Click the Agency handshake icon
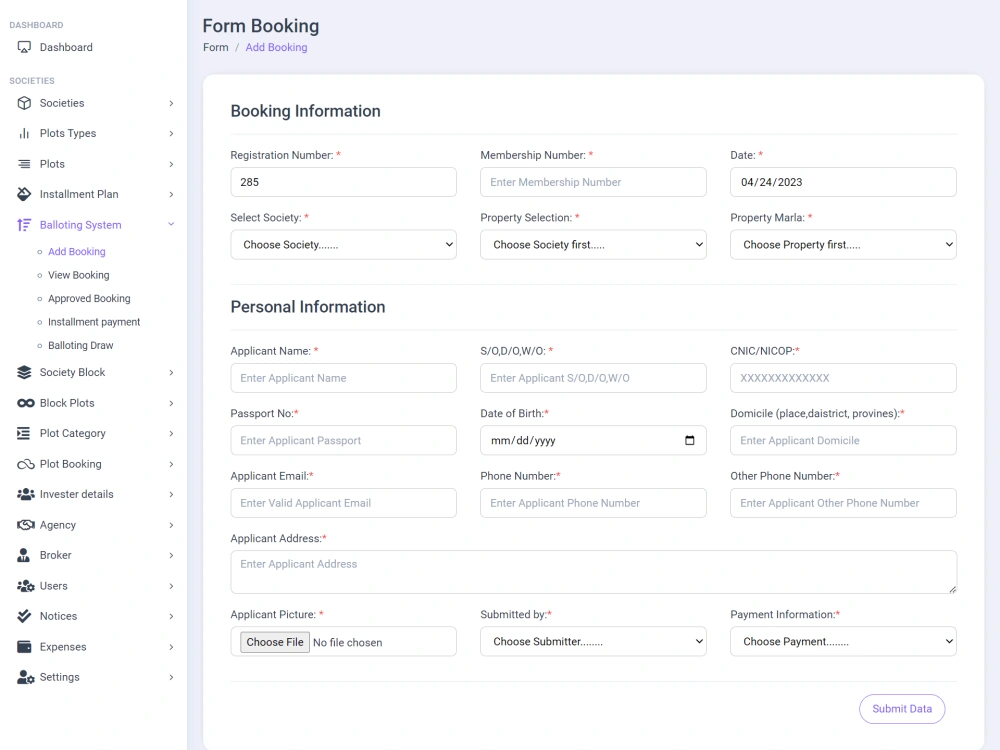The height and width of the screenshot is (750, 1000). [26, 525]
